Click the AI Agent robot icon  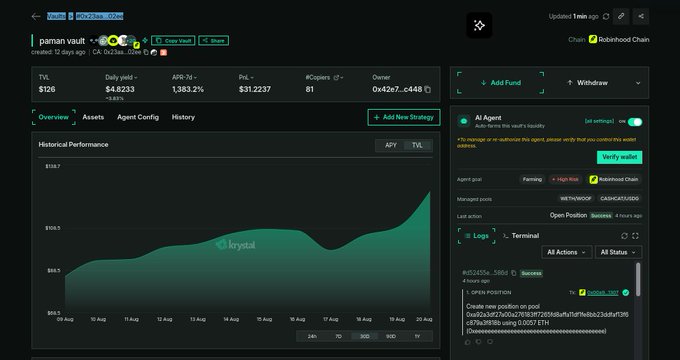[464, 121]
